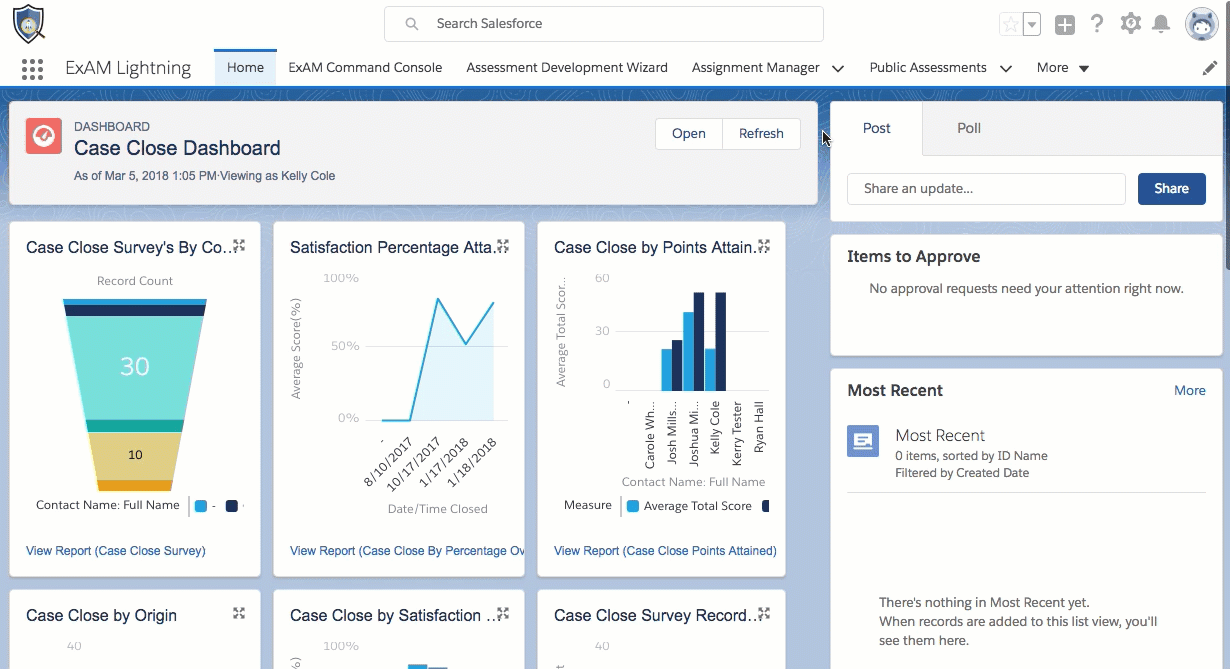Expand the Case Close Survey's By Contact chart
Image resolution: width=1230 pixels, height=669 pixels.
click(239, 246)
